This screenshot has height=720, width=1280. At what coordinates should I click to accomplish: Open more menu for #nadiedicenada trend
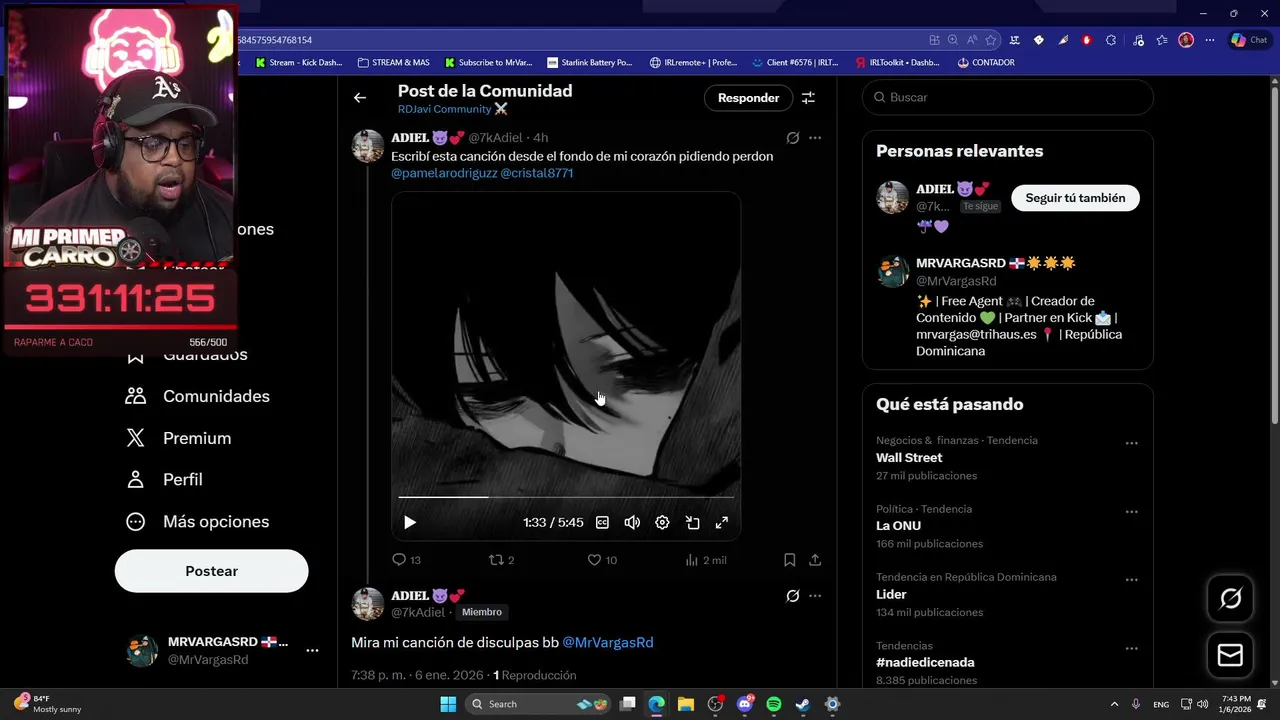click(x=1131, y=648)
